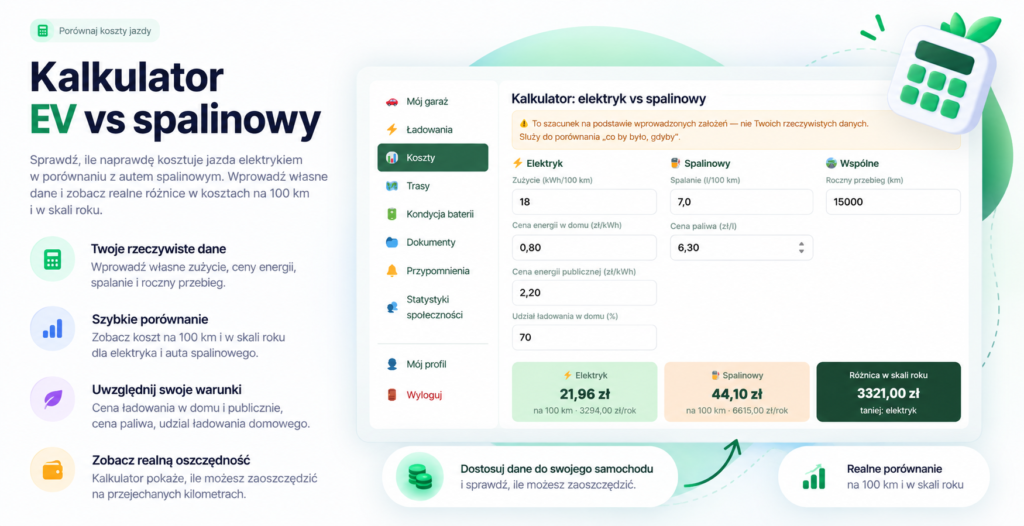Click the map icon beside Trasy

(x=392, y=186)
